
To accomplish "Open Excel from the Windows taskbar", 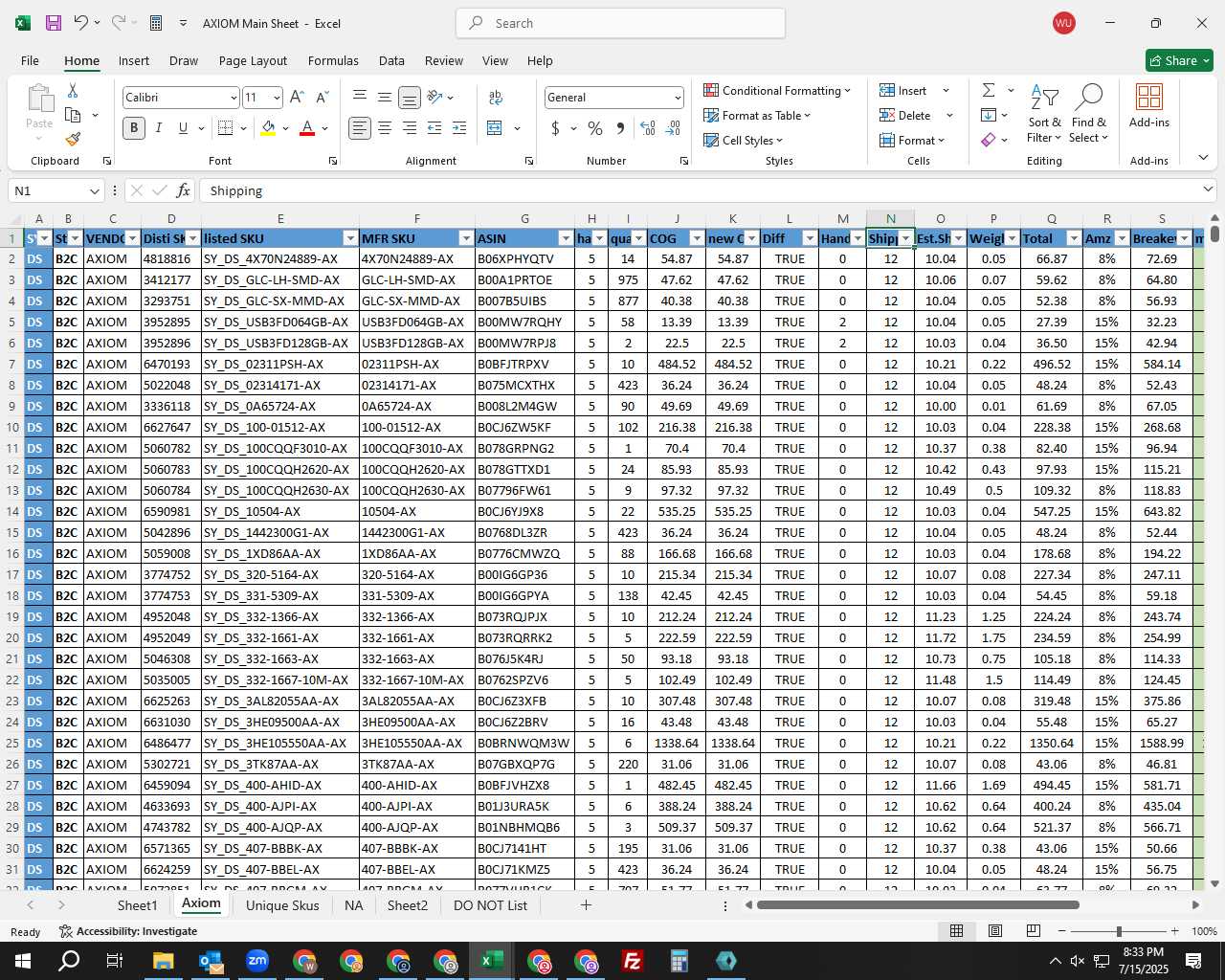I will [x=492, y=961].
